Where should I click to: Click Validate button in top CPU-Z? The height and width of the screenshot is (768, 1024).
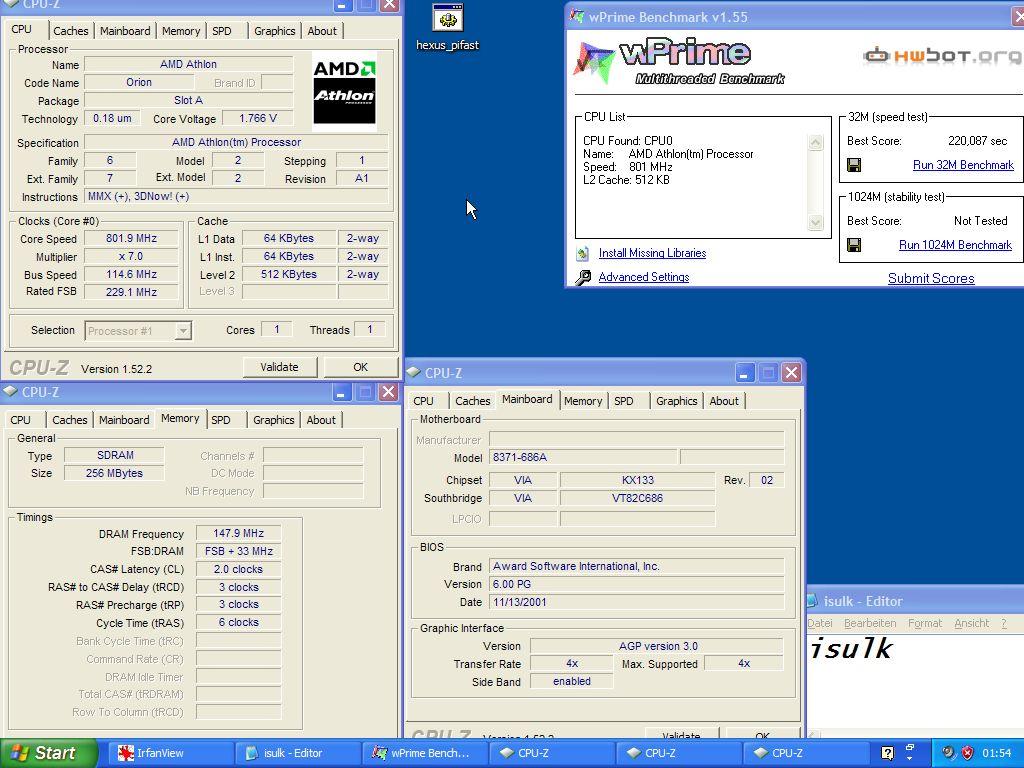(x=280, y=367)
